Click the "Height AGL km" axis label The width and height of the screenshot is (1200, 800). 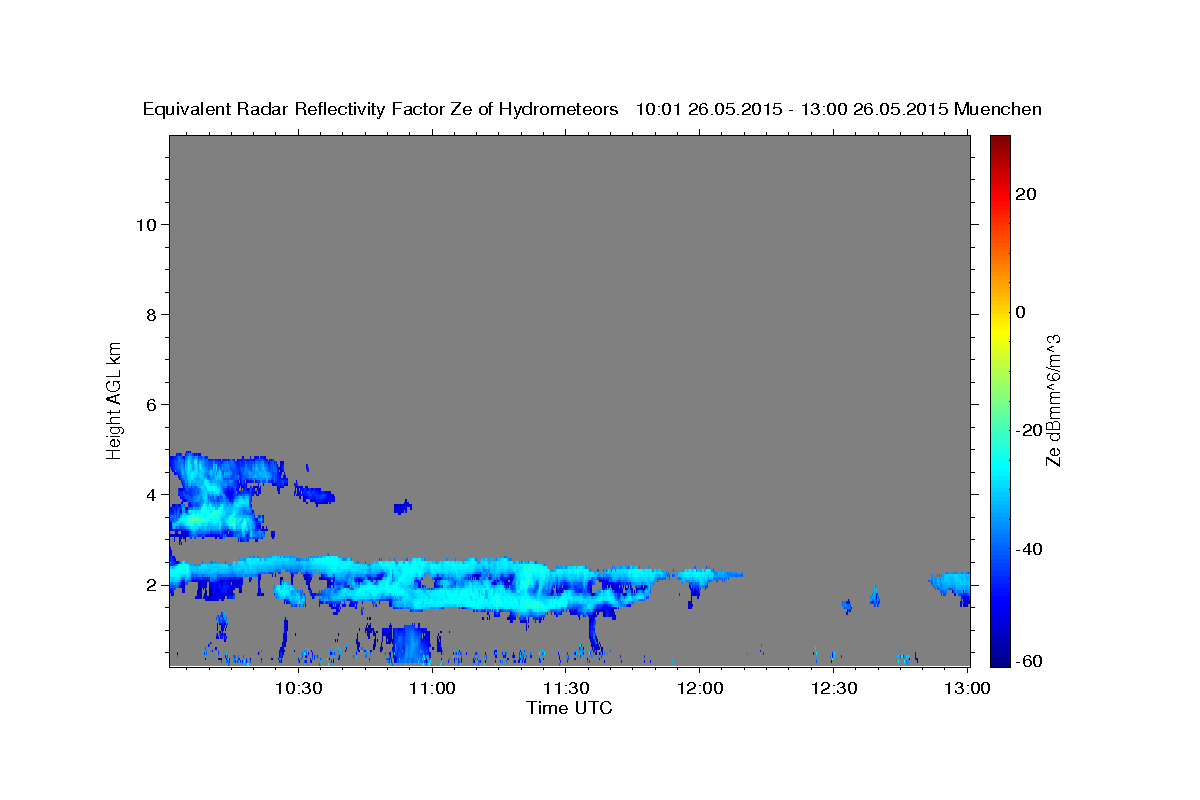(x=115, y=399)
